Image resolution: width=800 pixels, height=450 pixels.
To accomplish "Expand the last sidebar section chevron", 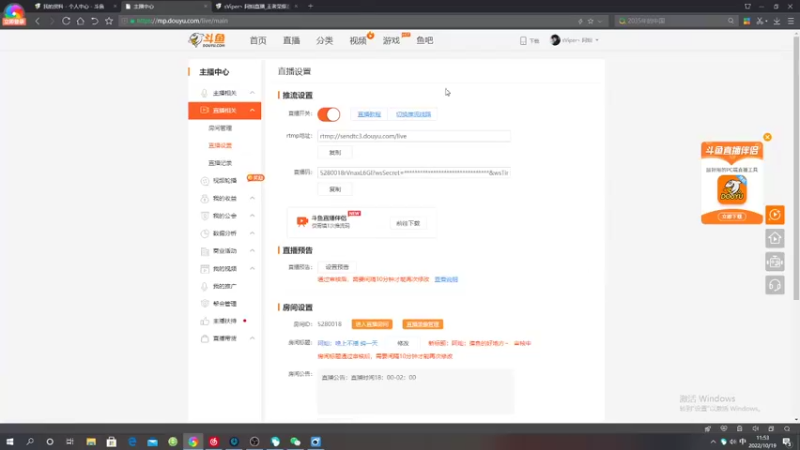I will (253, 338).
